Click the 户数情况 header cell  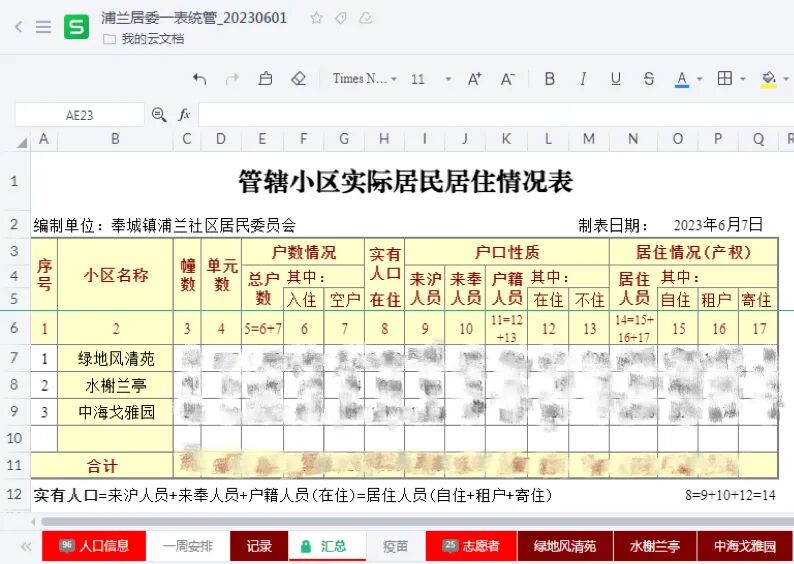303,252
